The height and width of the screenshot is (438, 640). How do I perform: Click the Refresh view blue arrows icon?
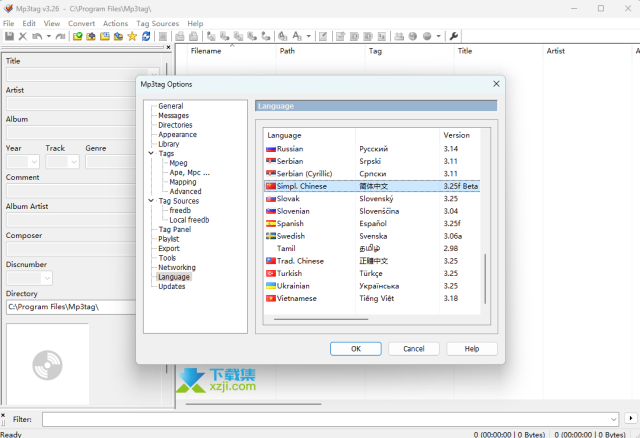pyautogui.click(x=146, y=36)
